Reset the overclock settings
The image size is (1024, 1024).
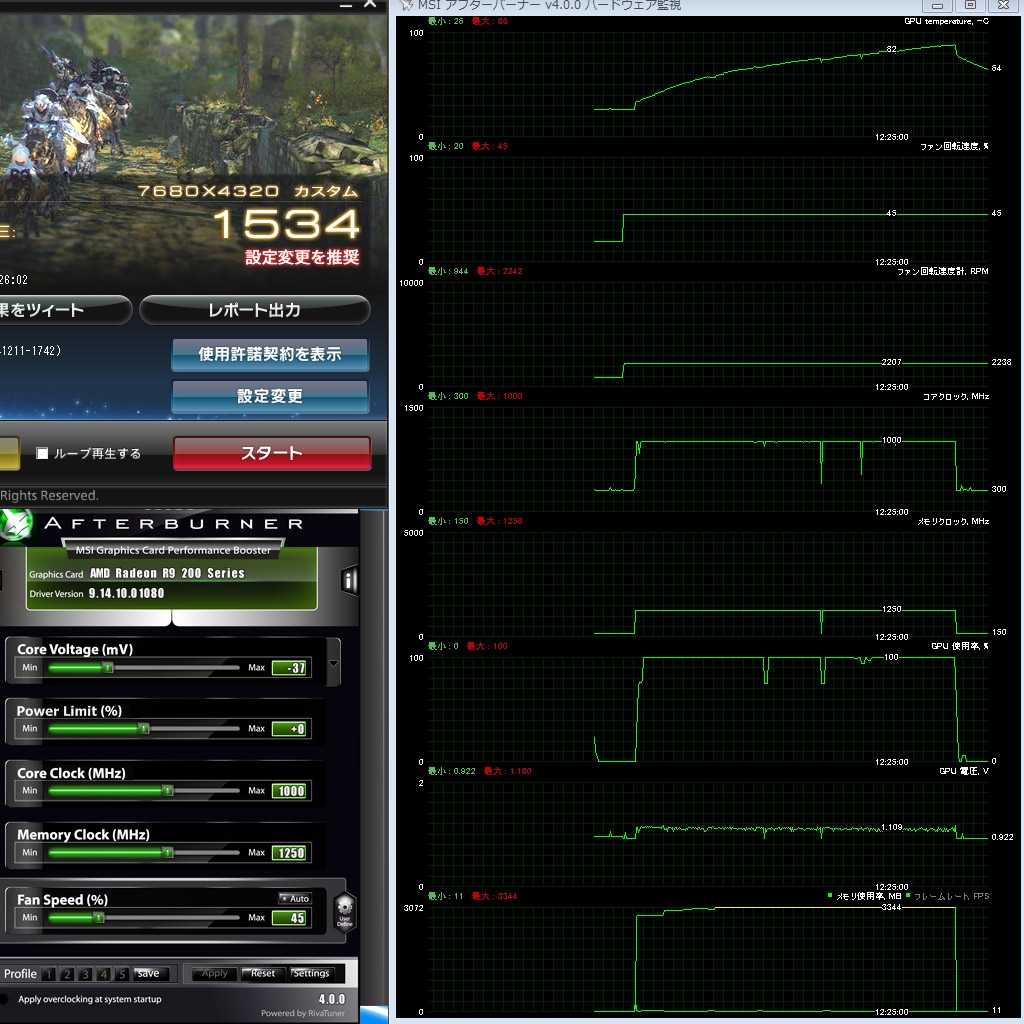click(263, 973)
